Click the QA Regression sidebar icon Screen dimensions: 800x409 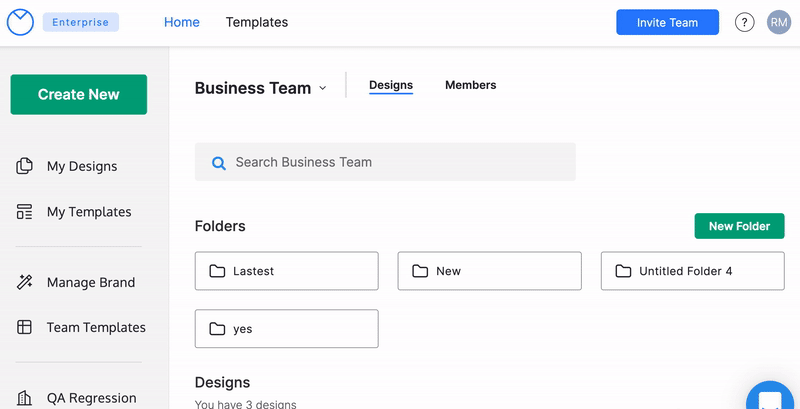coord(25,398)
